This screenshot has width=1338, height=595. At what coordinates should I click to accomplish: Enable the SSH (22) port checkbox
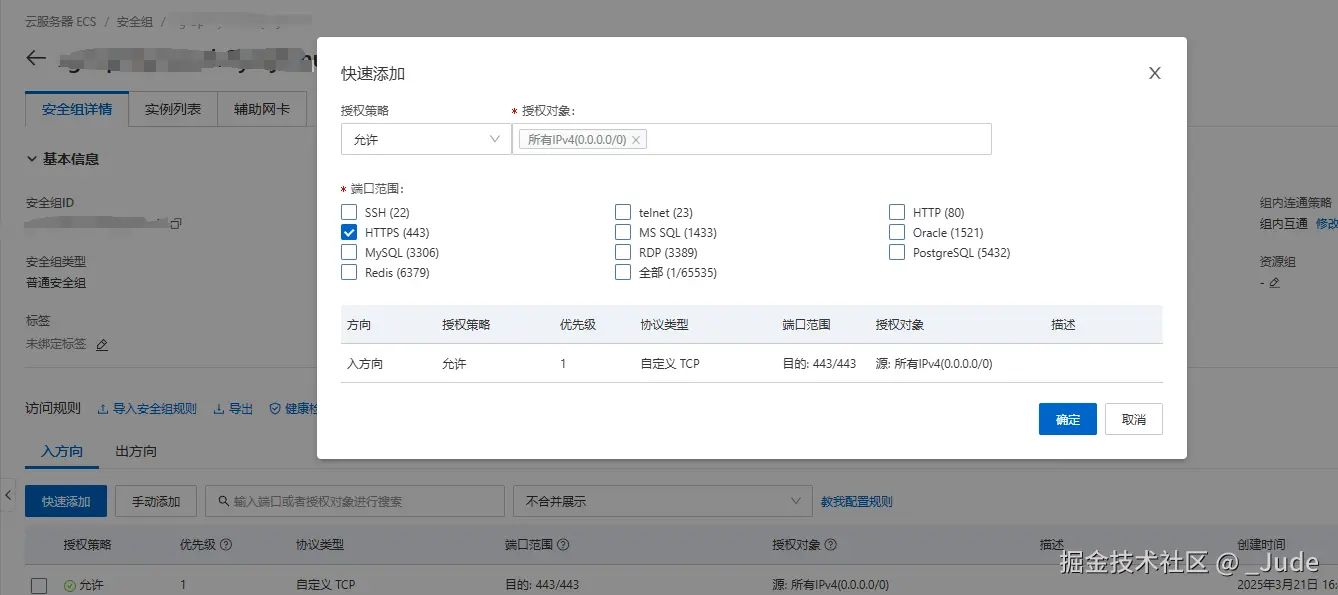click(x=349, y=212)
